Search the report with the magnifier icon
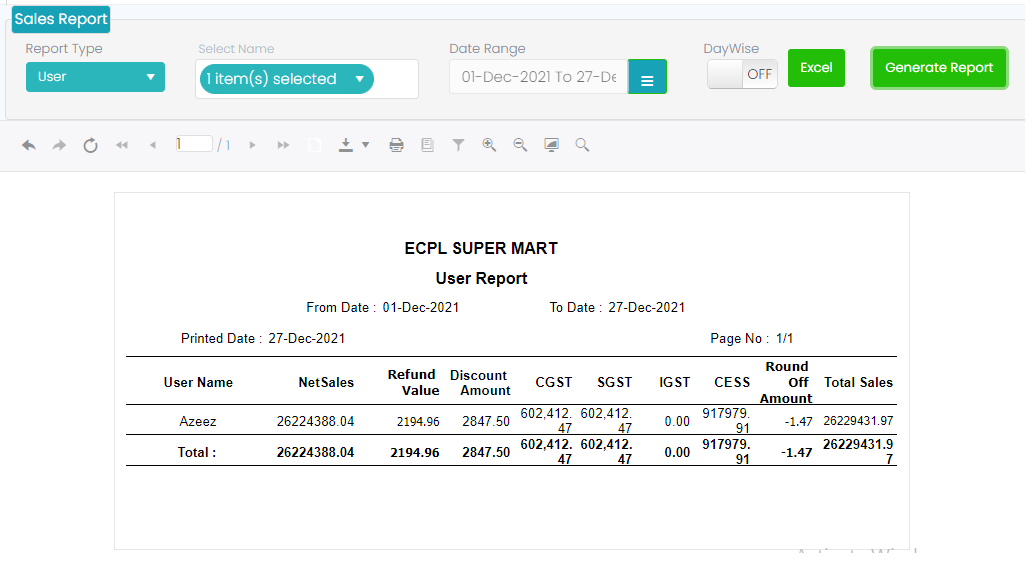 point(582,145)
